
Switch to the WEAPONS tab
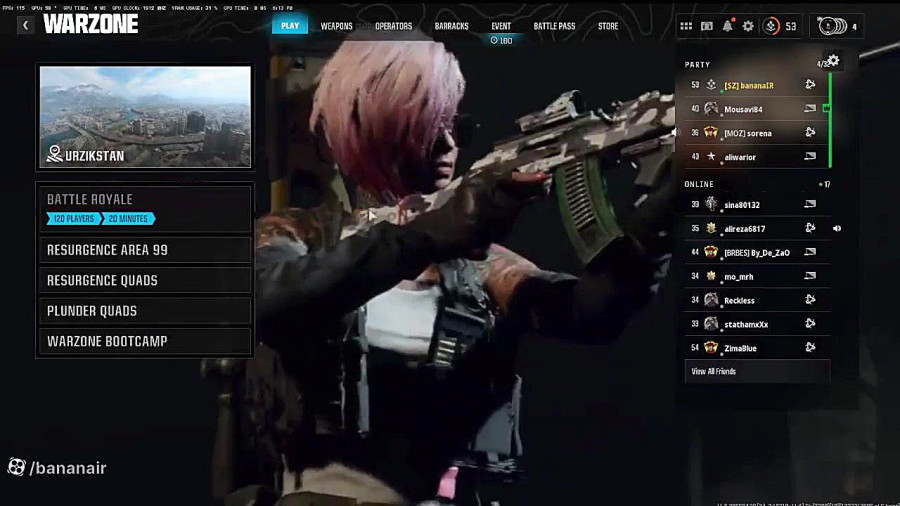coord(336,26)
